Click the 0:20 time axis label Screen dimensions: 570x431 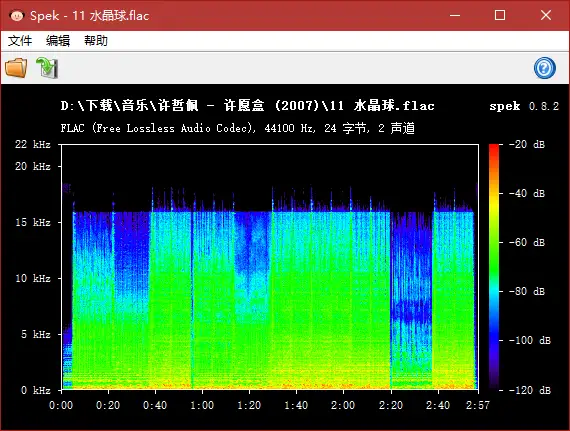point(108,405)
